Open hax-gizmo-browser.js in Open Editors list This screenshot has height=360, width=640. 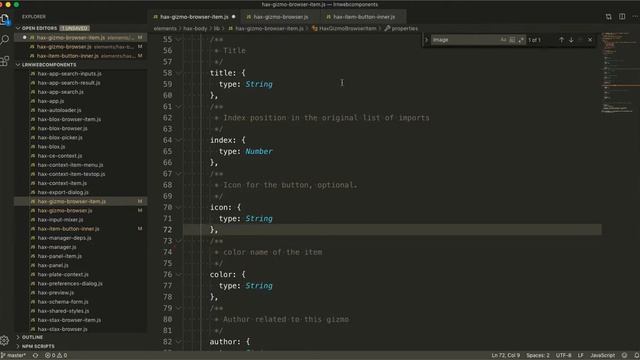click(80, 47)
